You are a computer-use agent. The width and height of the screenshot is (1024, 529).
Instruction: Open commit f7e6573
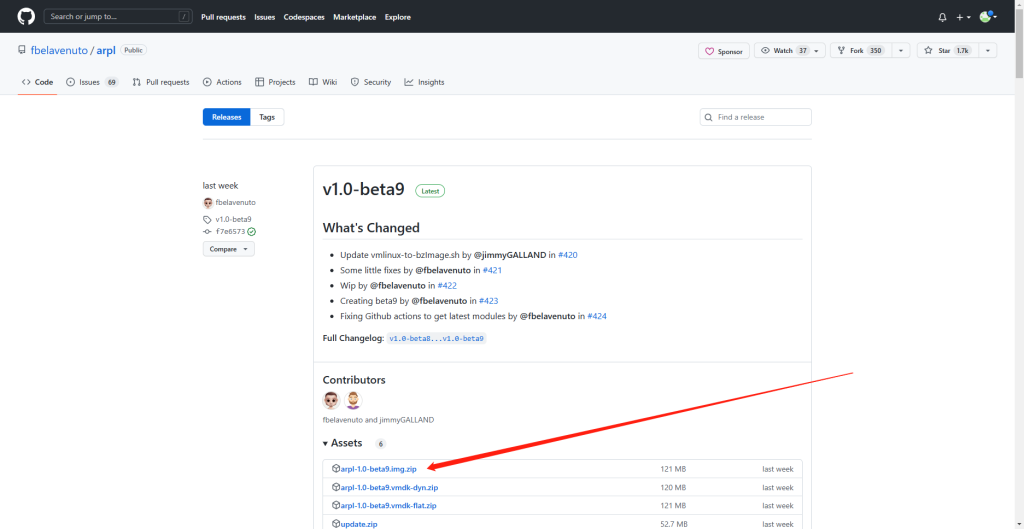231,231
